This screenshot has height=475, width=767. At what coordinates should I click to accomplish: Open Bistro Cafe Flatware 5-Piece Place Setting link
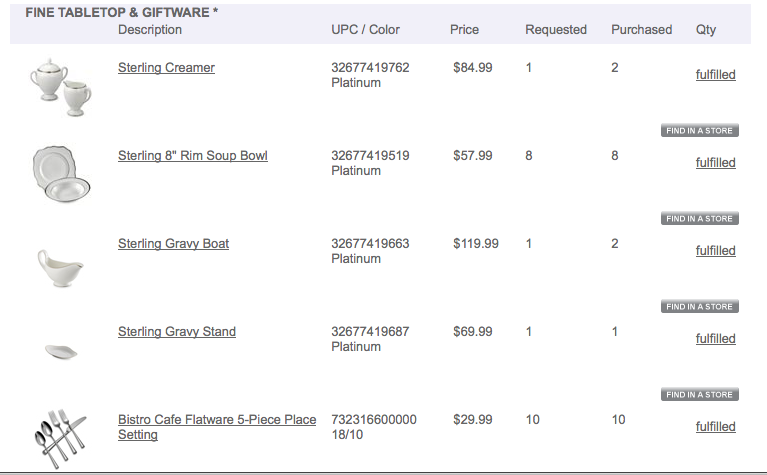216,420
